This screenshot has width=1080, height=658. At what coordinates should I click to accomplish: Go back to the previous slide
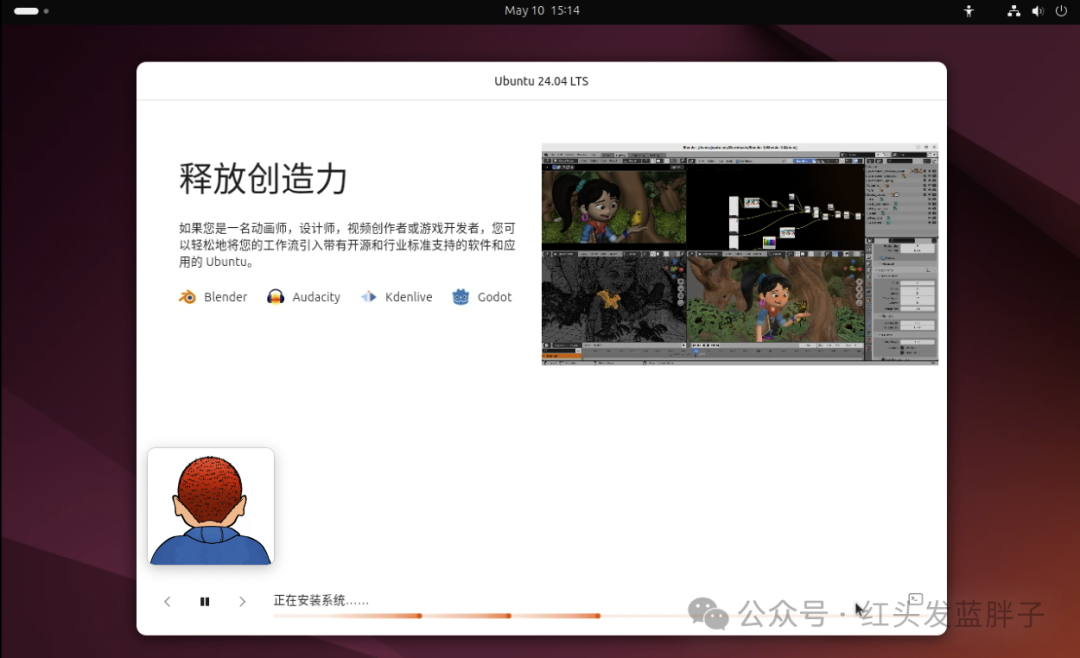coord(167,601)
